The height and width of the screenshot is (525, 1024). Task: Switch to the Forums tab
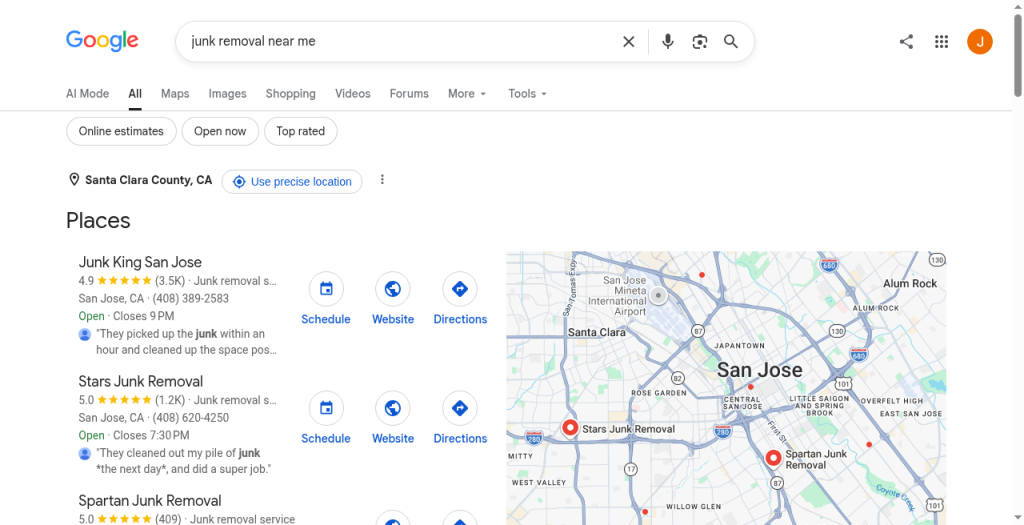(x=409, y=93)
